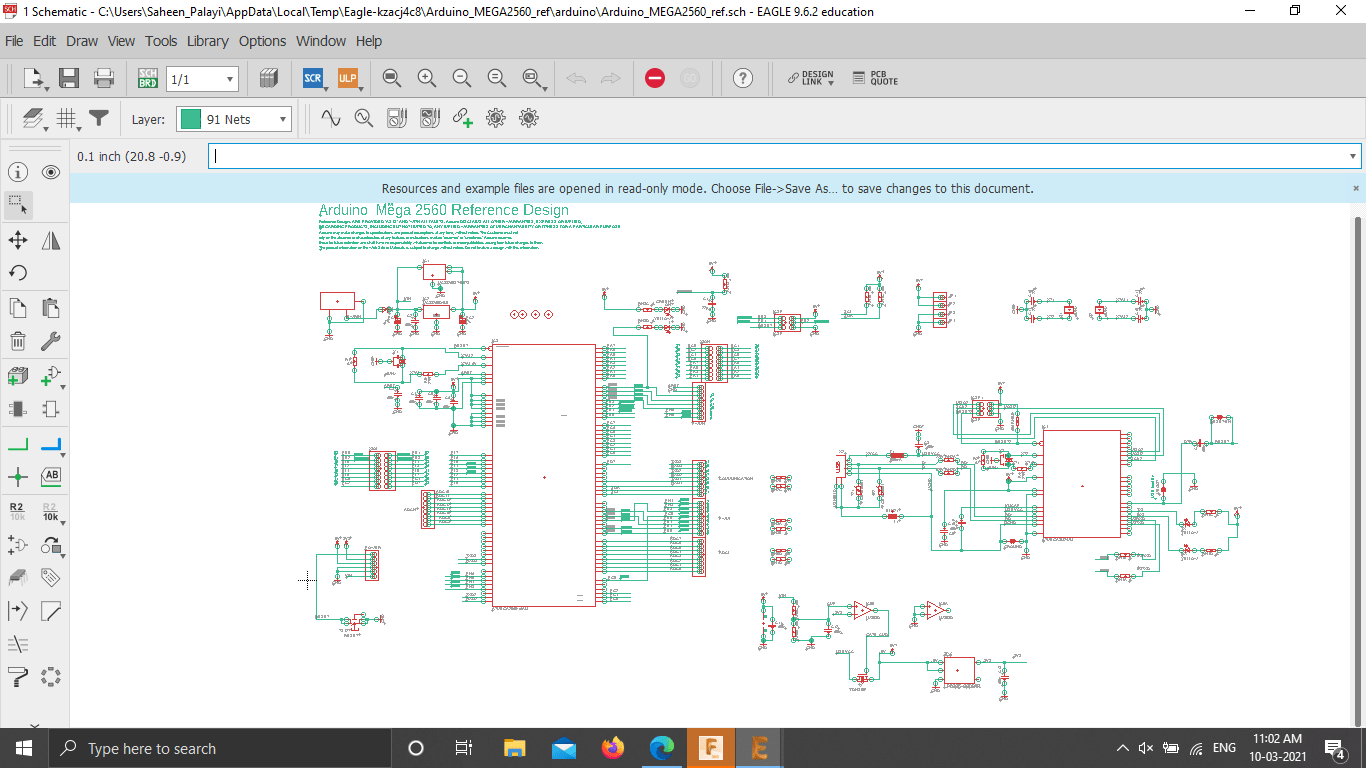1366x768 pixels.
Task: Expand the command line history dropdown arrow
Action: coord(1353,156)
